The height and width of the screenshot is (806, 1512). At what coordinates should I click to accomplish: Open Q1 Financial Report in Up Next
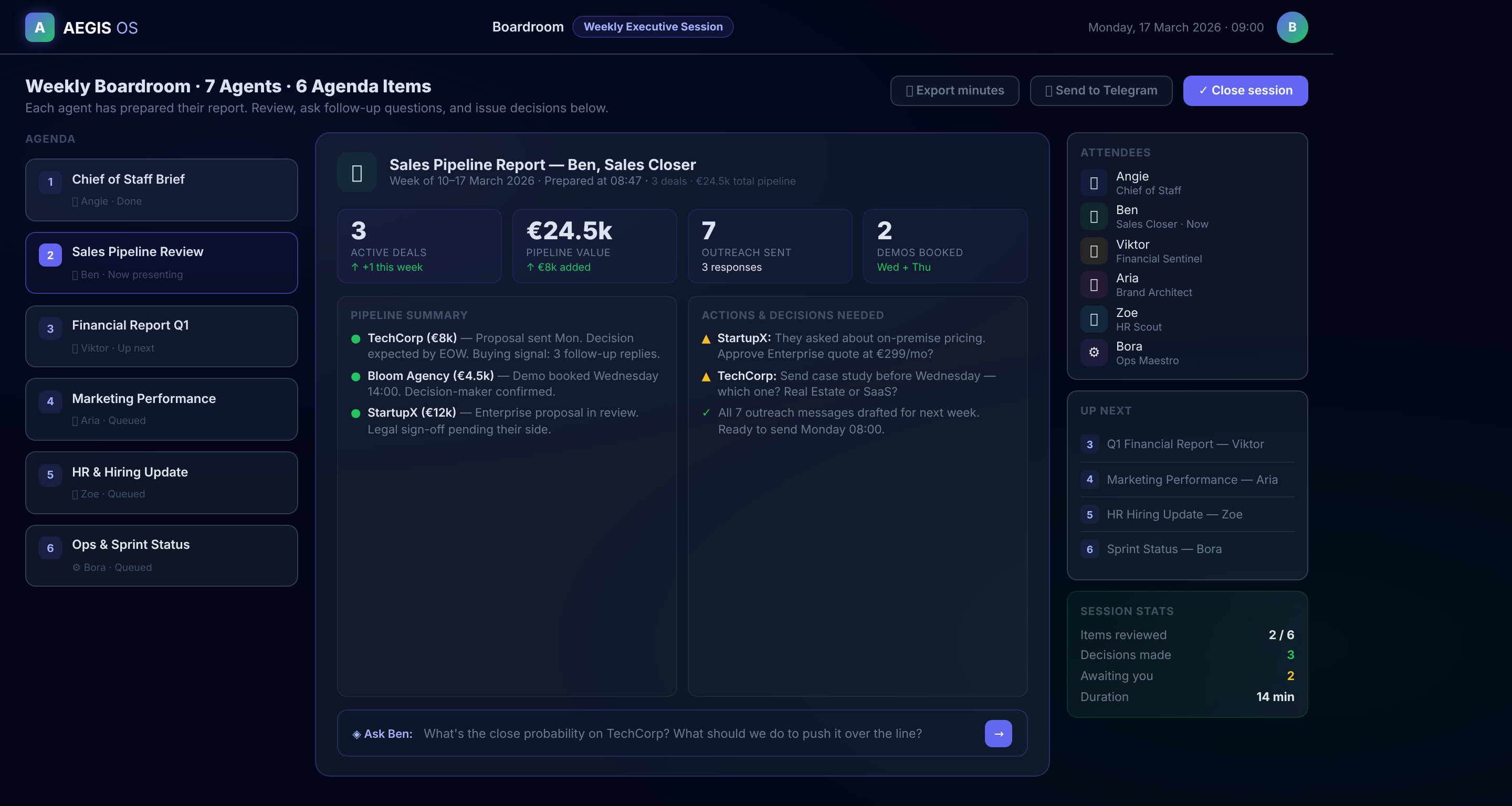point(1184,444)
